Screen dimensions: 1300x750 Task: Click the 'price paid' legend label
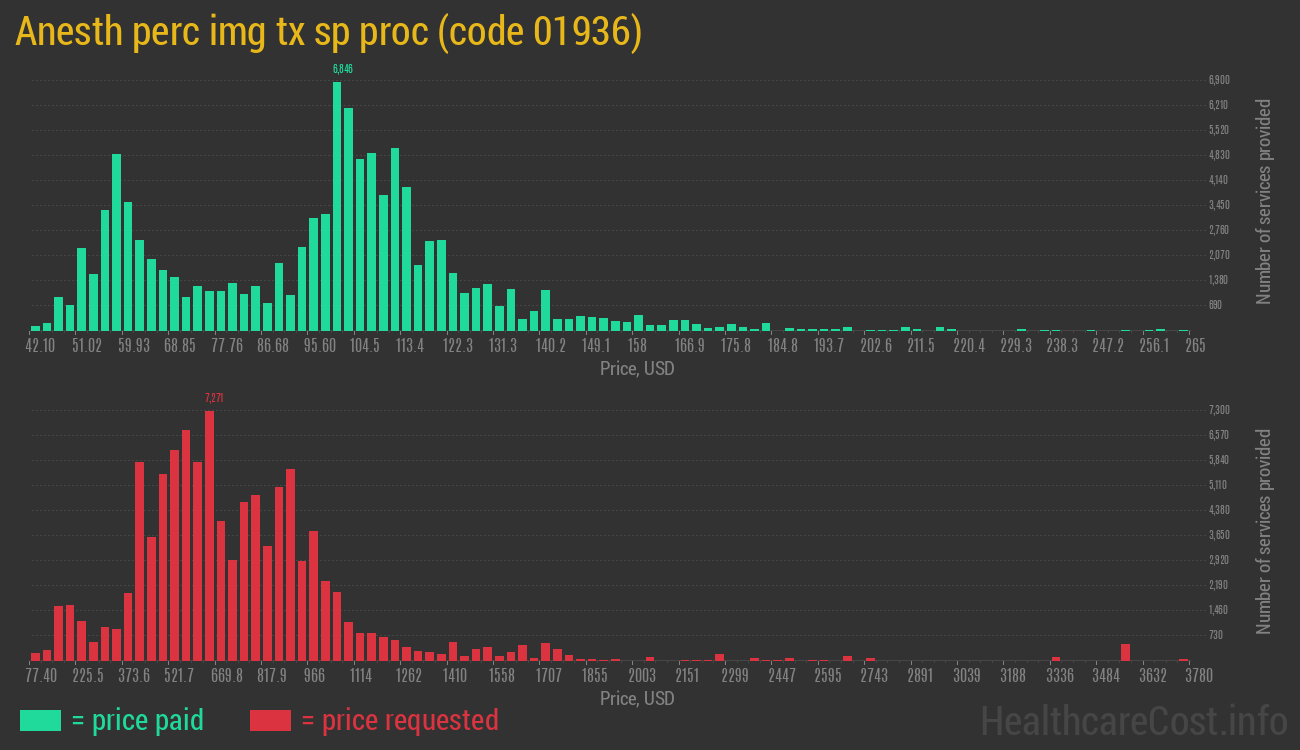pos(138,720)
